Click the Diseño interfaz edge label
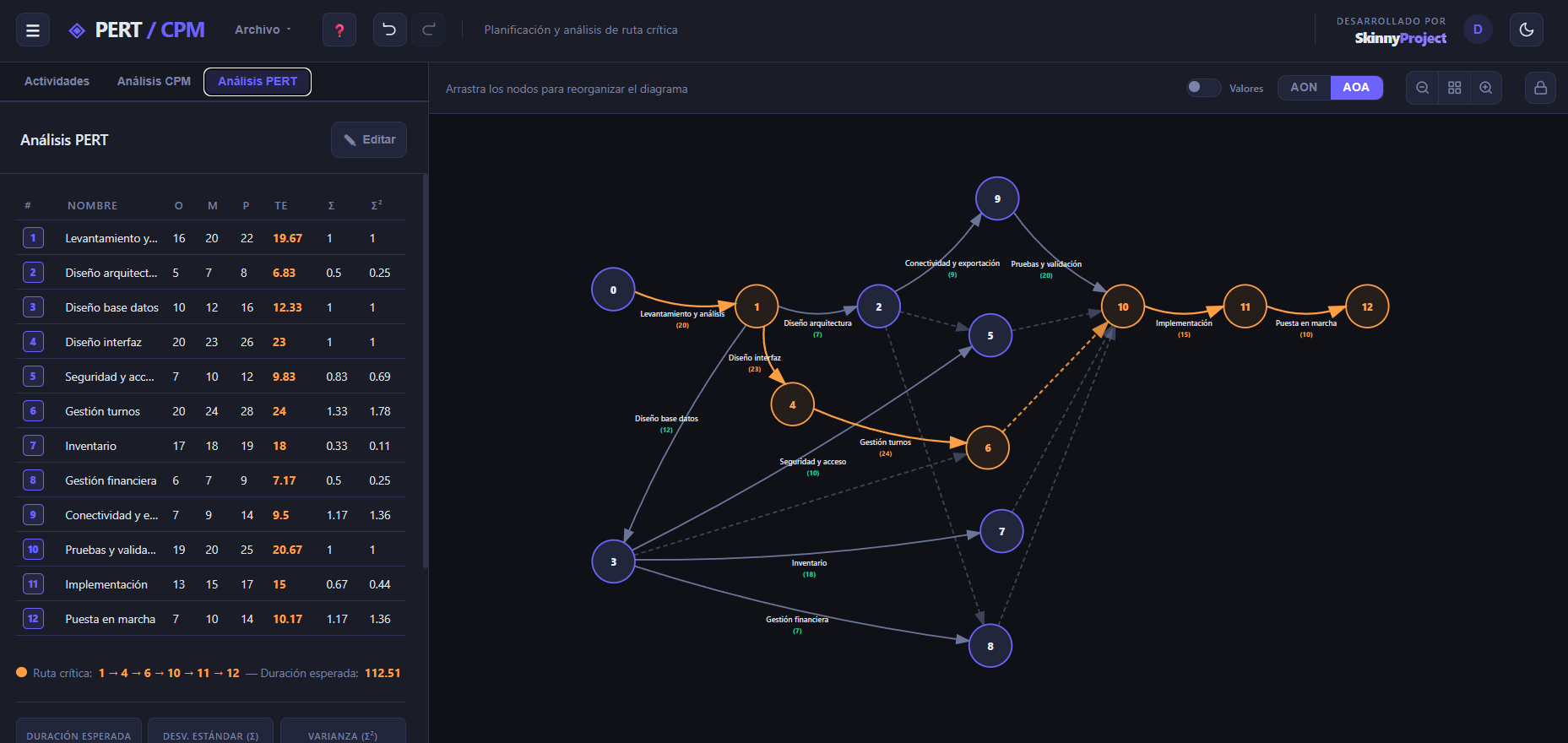Viewport: 1568px width, 743px height. (x=755, y=358)
